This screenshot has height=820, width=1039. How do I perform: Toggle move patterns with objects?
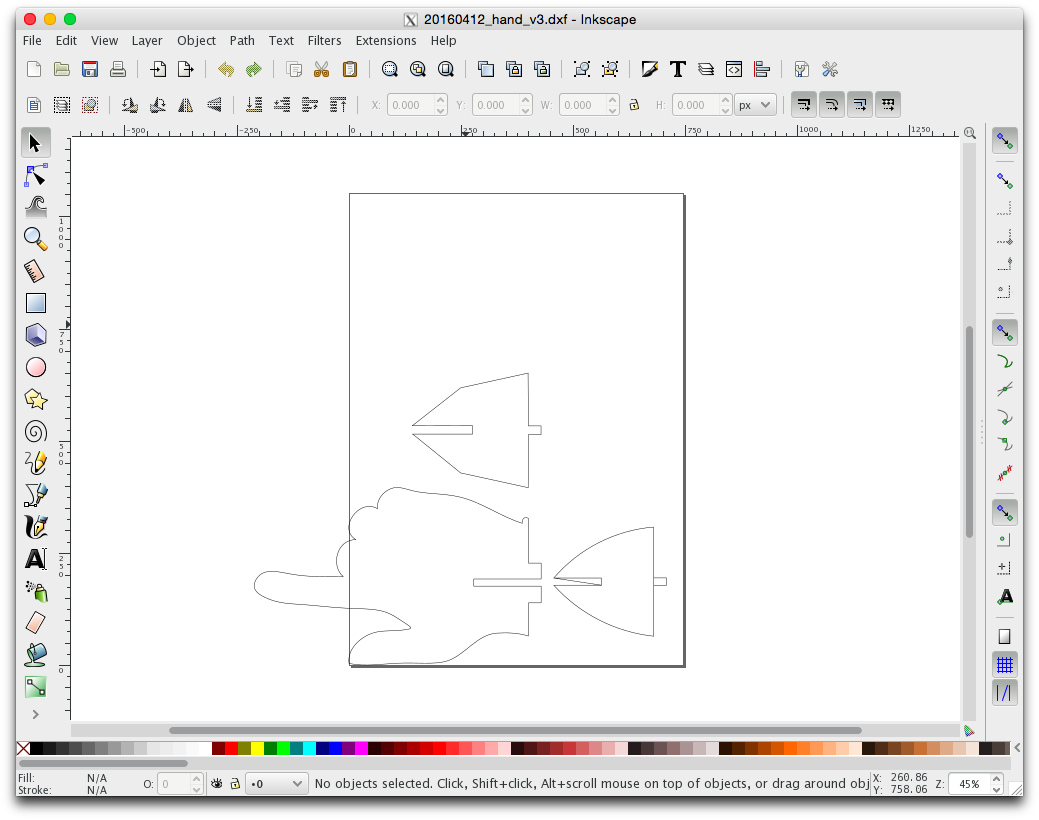coord(888,105)
